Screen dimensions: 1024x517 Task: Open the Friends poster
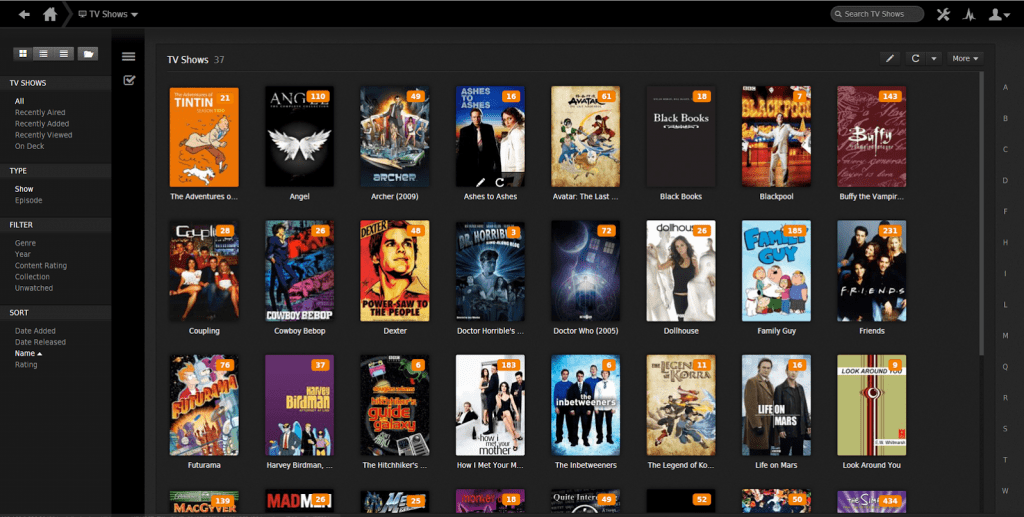(x=871, y=271)
